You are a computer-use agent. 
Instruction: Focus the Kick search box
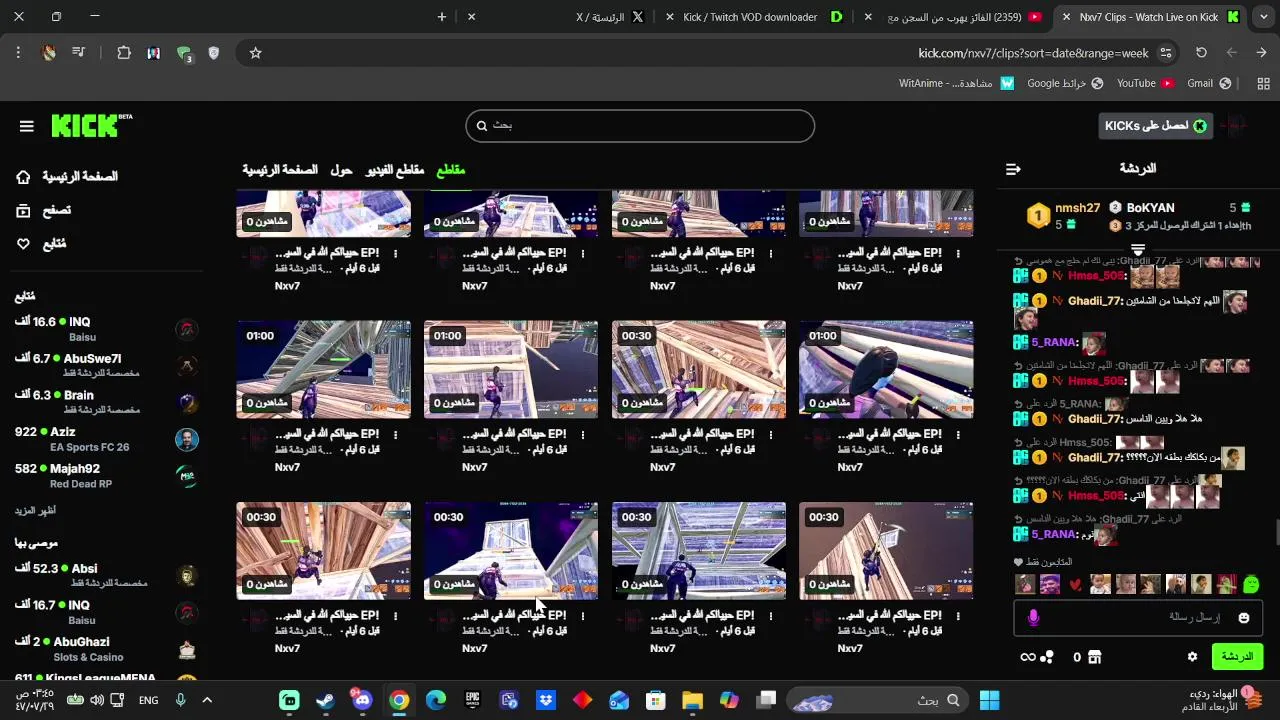(640, 126)
